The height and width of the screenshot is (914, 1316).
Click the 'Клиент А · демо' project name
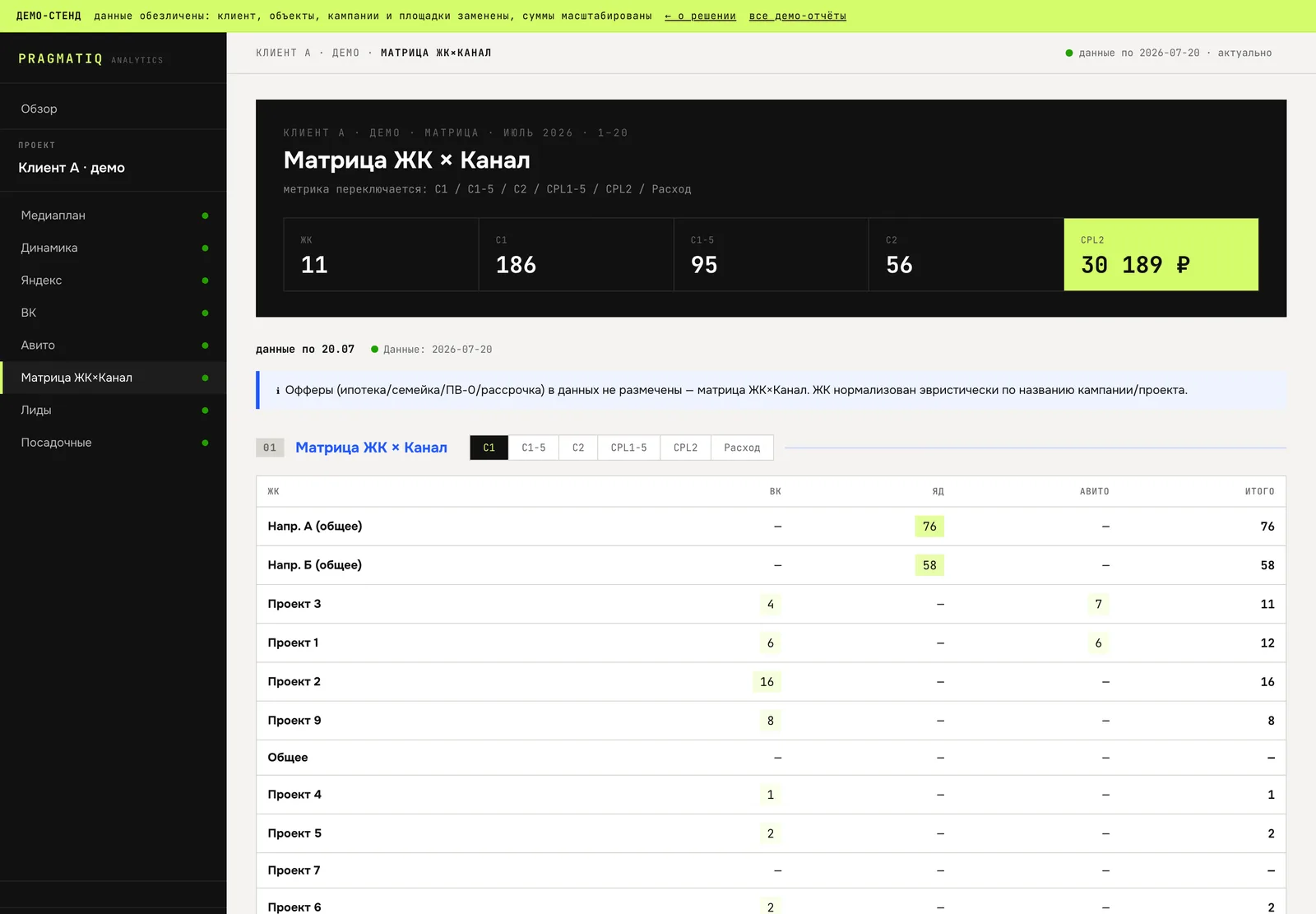pos(72,168)
